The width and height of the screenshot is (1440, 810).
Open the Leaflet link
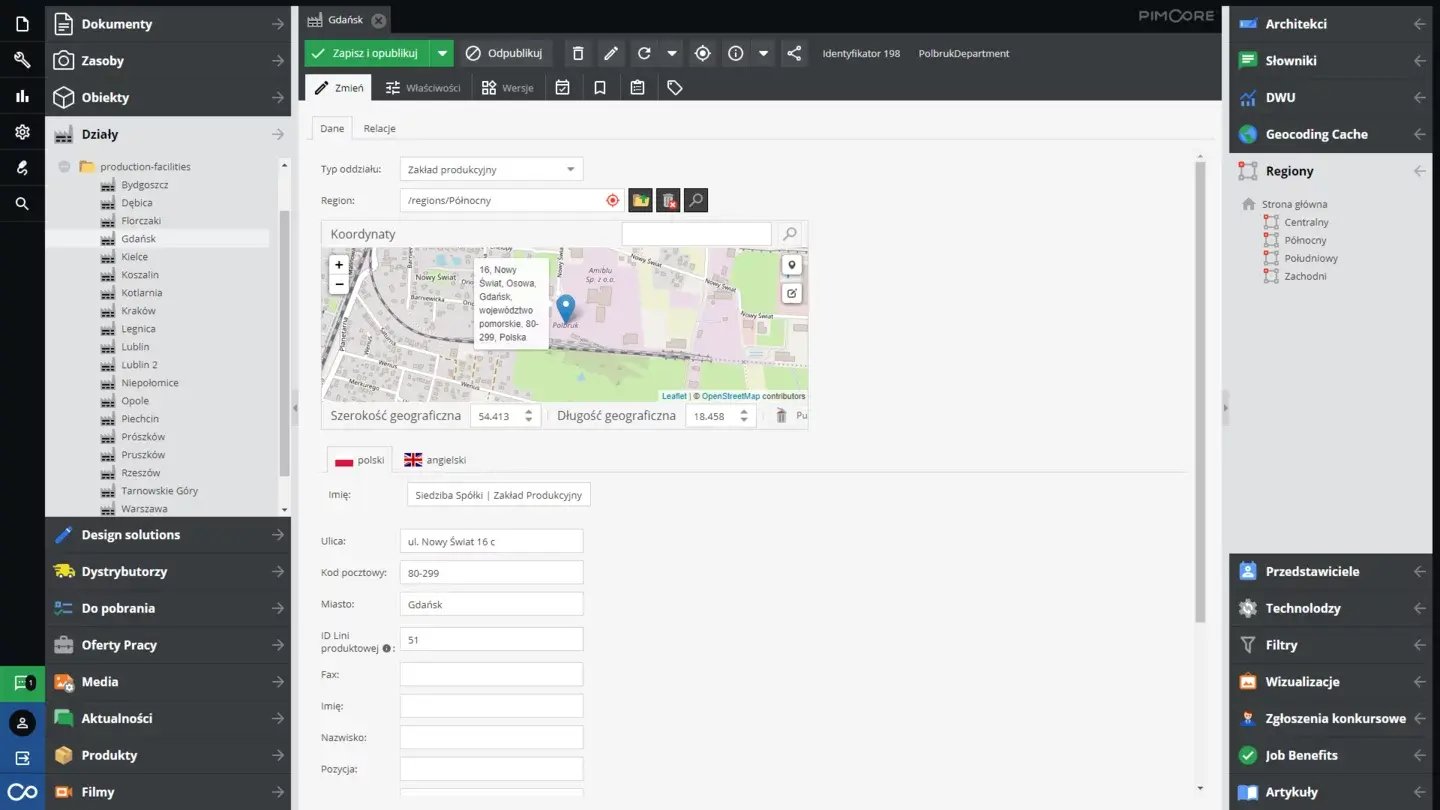tap(674, 396)
